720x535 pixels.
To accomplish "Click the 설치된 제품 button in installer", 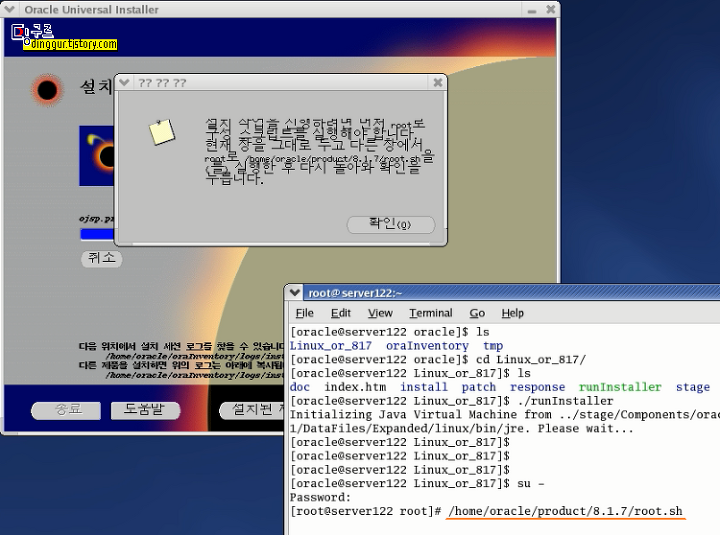I will [x=252, y=410].
